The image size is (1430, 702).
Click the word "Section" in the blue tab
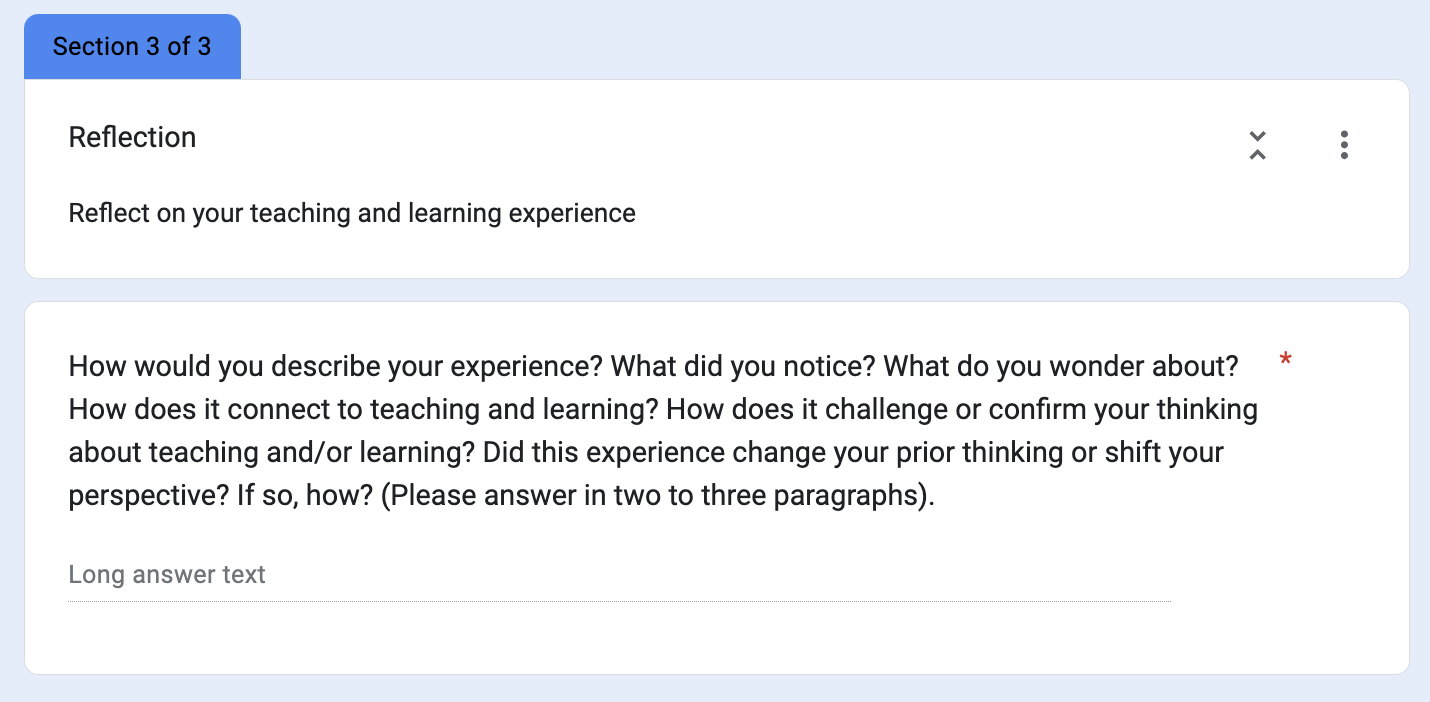click(x=95, y=47)
